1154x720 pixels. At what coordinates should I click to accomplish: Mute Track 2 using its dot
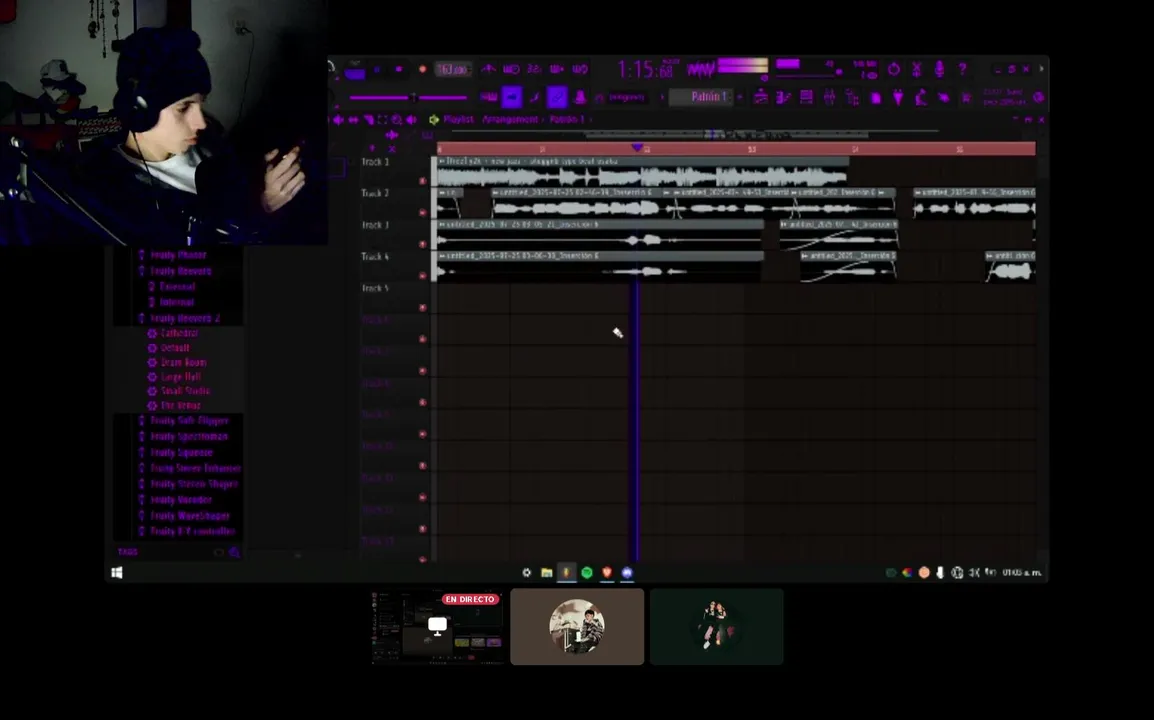pyautogui.click(x=422, y=212)
